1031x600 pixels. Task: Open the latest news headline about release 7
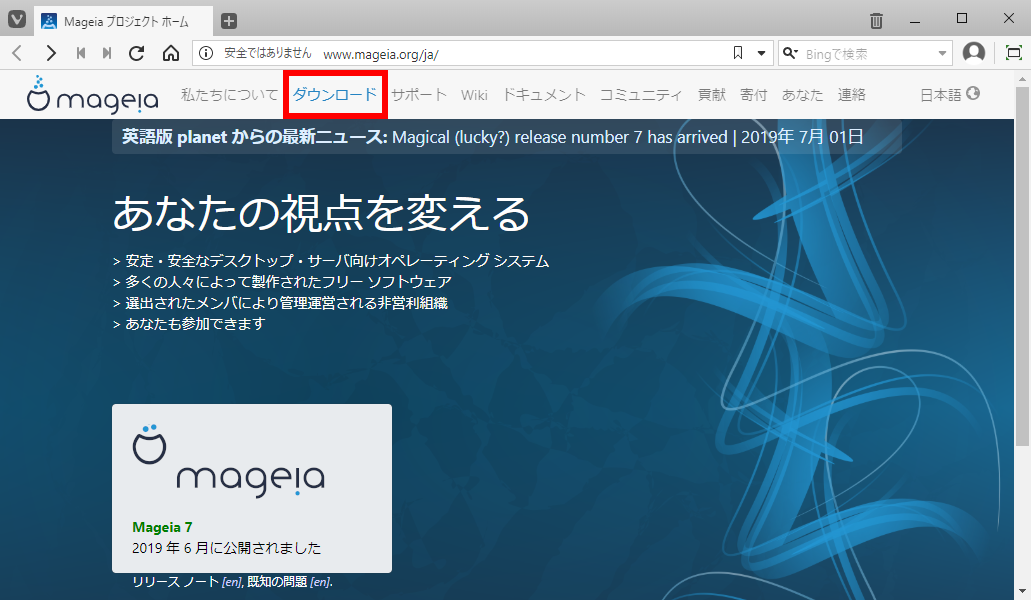(560, 137)
